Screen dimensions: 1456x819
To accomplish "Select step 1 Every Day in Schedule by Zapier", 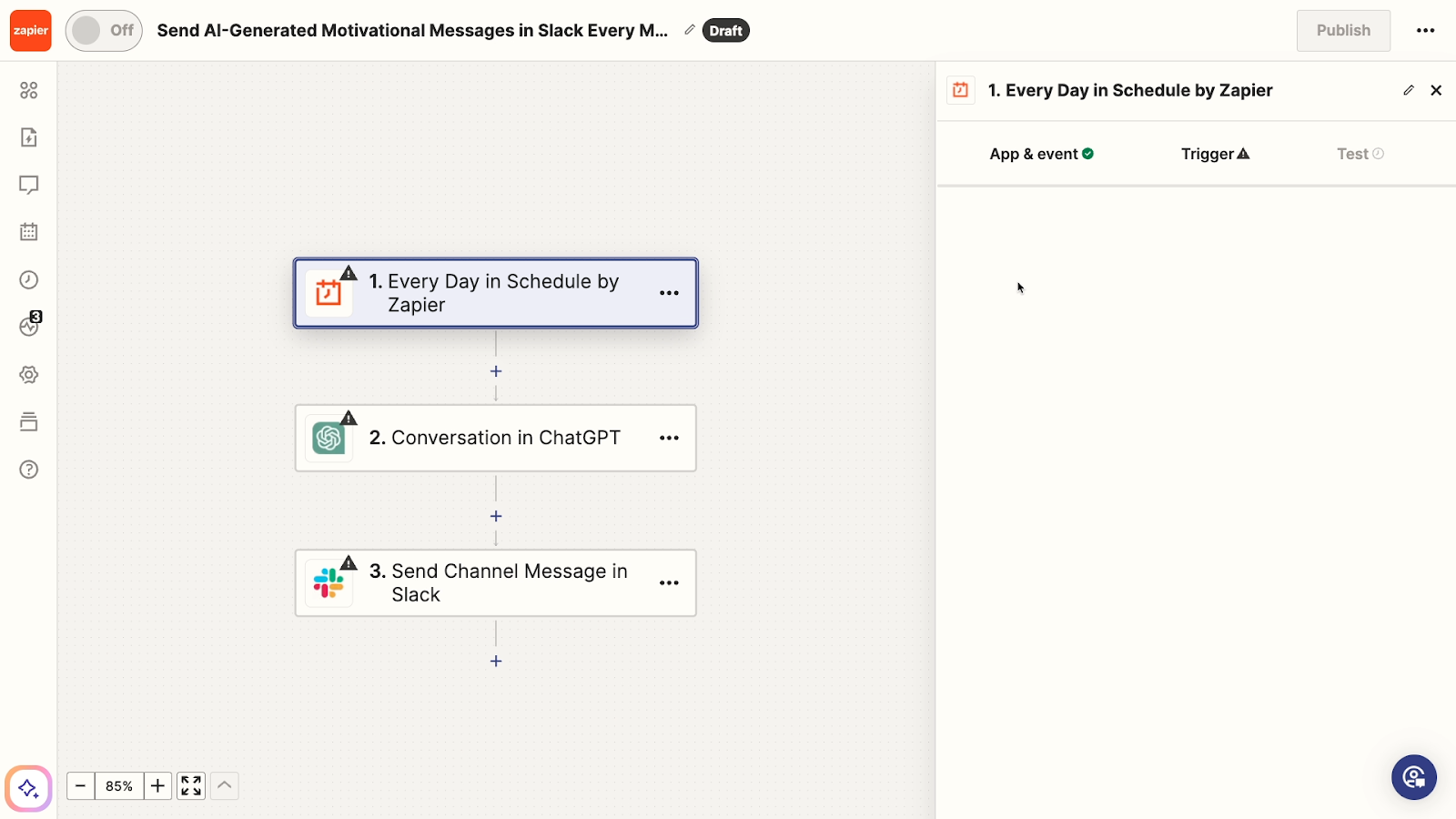I will tap(496, 293).
